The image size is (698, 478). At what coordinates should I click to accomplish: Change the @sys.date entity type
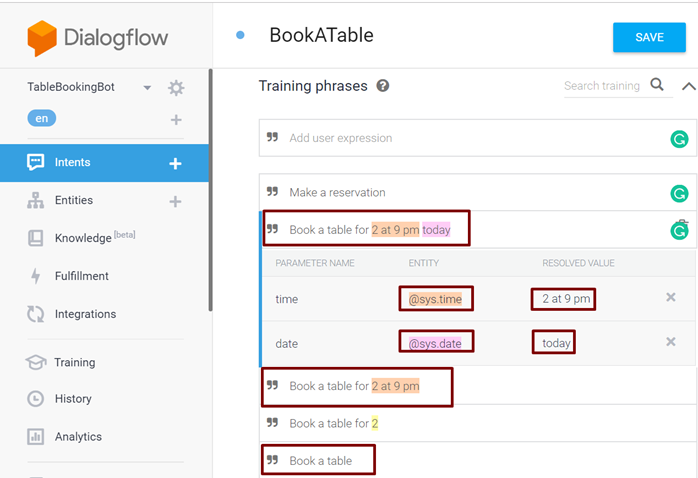[x=435, y=343]
